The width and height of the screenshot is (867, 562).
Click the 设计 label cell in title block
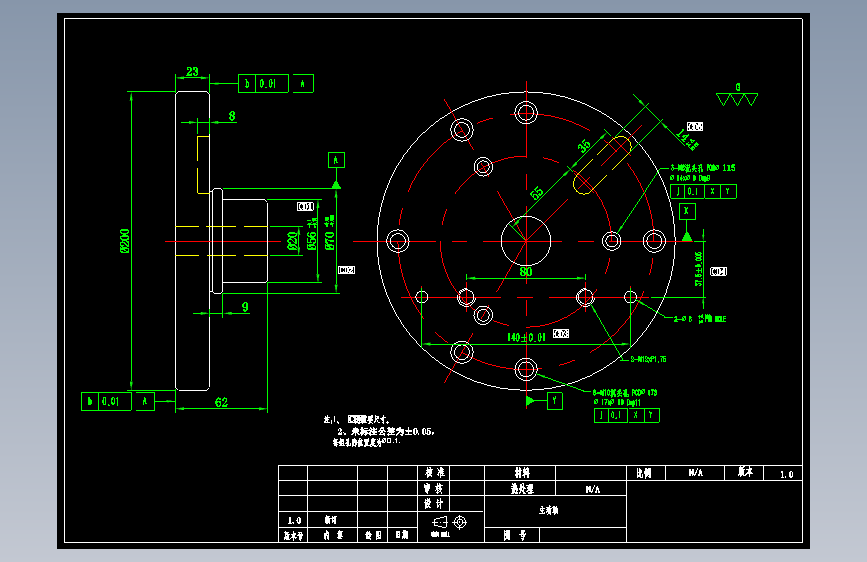point(434,503)
